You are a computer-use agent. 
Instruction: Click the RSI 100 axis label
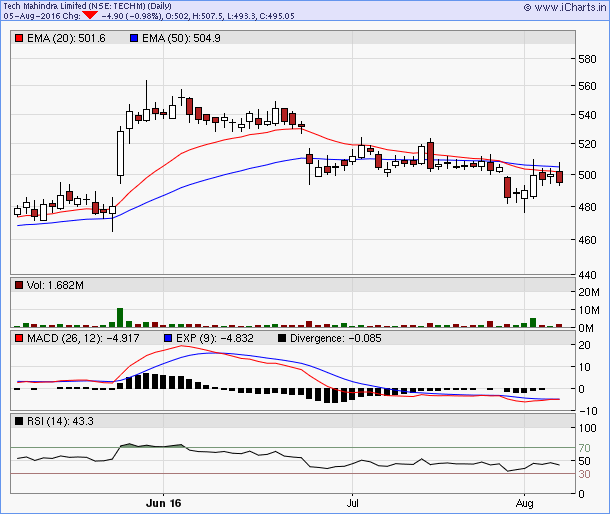pos(587,428)
